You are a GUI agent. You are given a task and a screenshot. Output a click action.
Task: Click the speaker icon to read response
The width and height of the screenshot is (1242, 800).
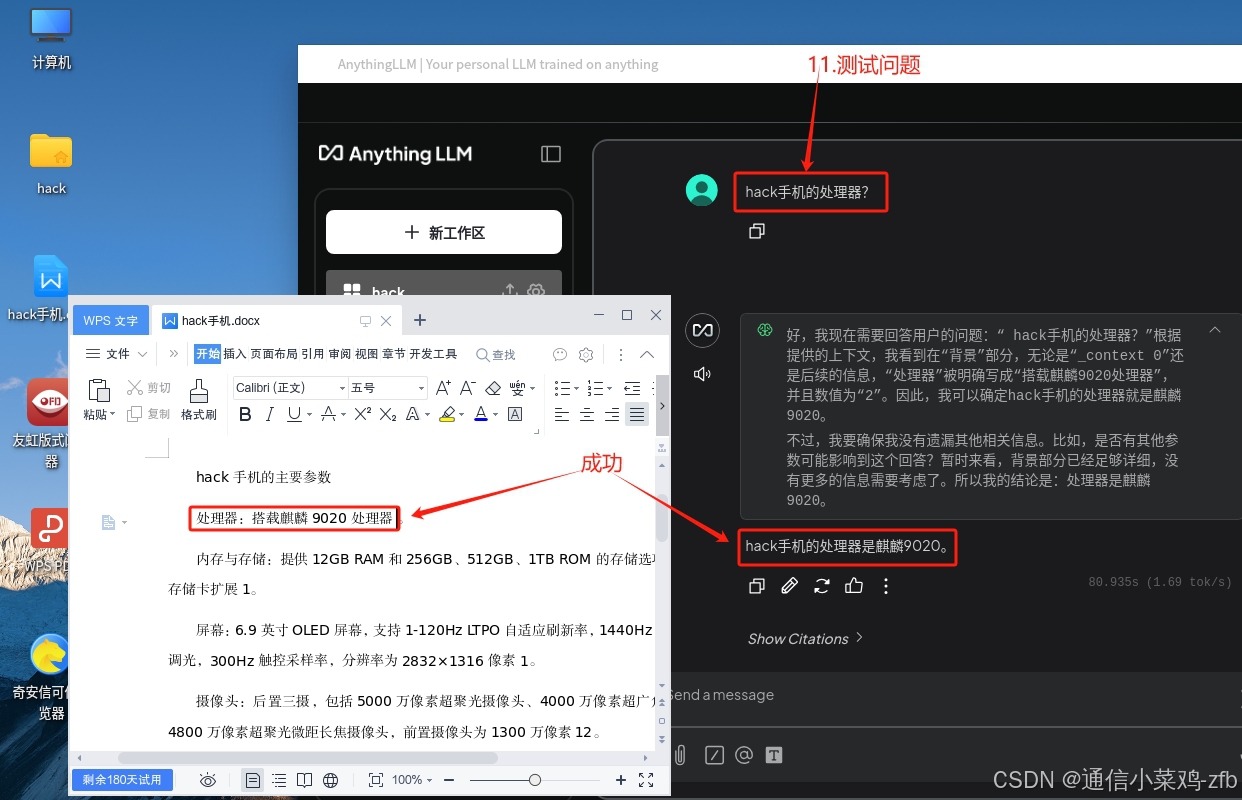point(702,374)
